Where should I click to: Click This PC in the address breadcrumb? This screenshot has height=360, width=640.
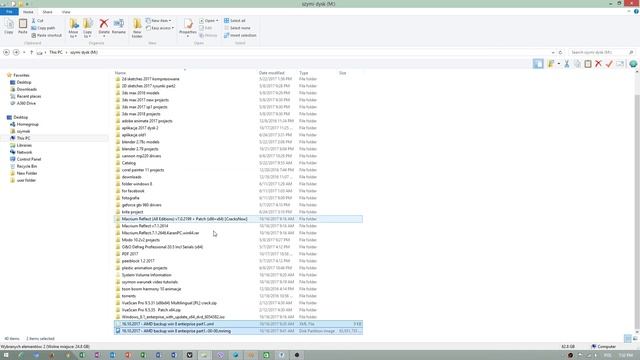click(x=56, y=52)
